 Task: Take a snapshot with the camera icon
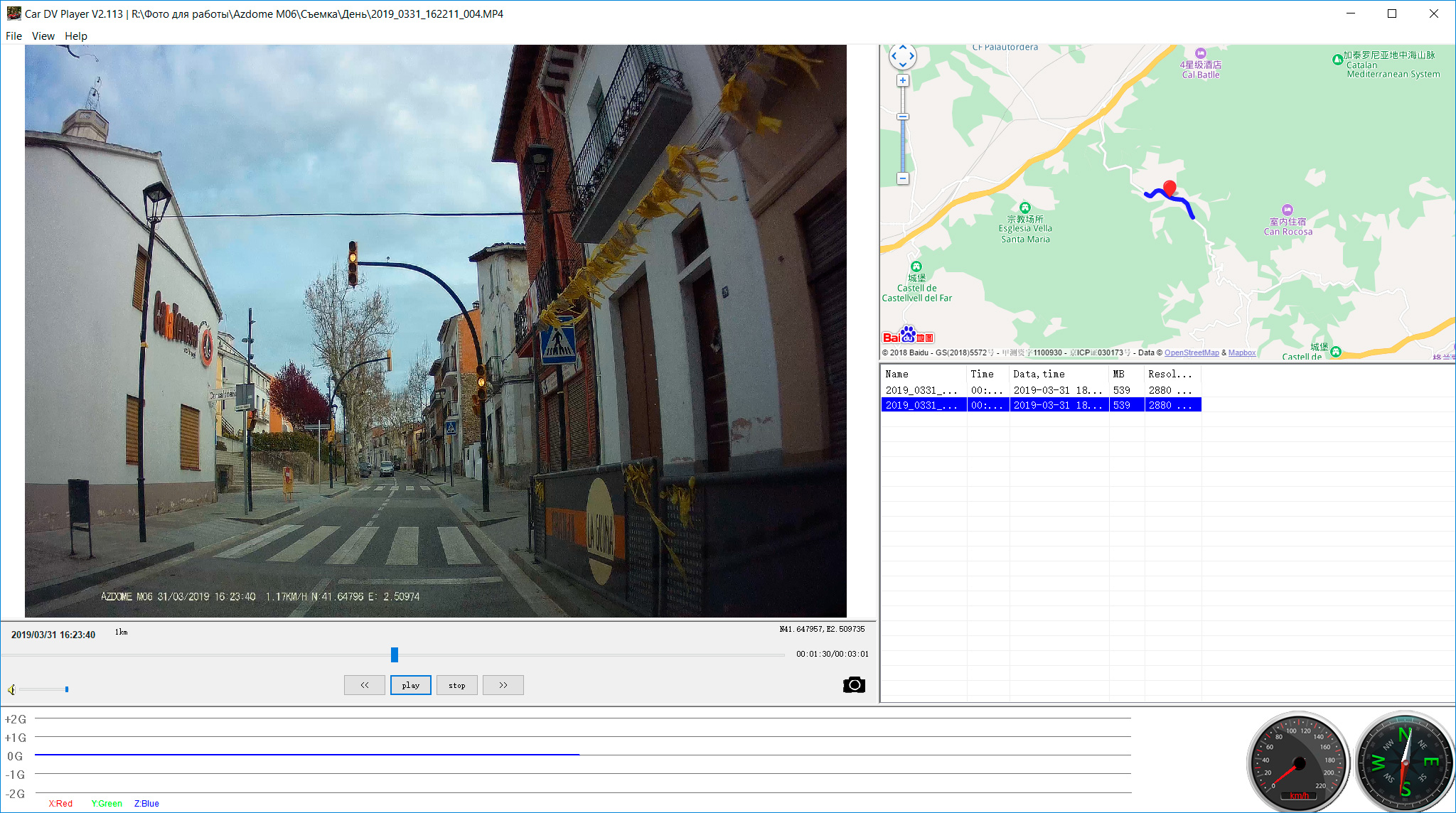coord(854,685)
